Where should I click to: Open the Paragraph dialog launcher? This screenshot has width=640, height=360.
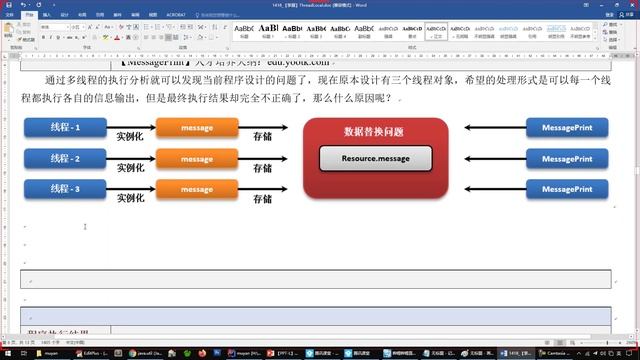click(227, 48)
